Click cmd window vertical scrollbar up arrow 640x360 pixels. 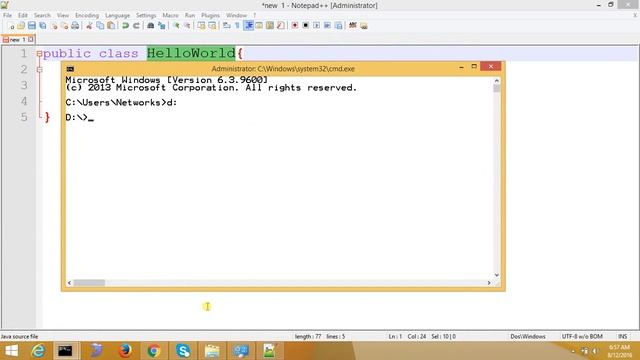point(497,80)
